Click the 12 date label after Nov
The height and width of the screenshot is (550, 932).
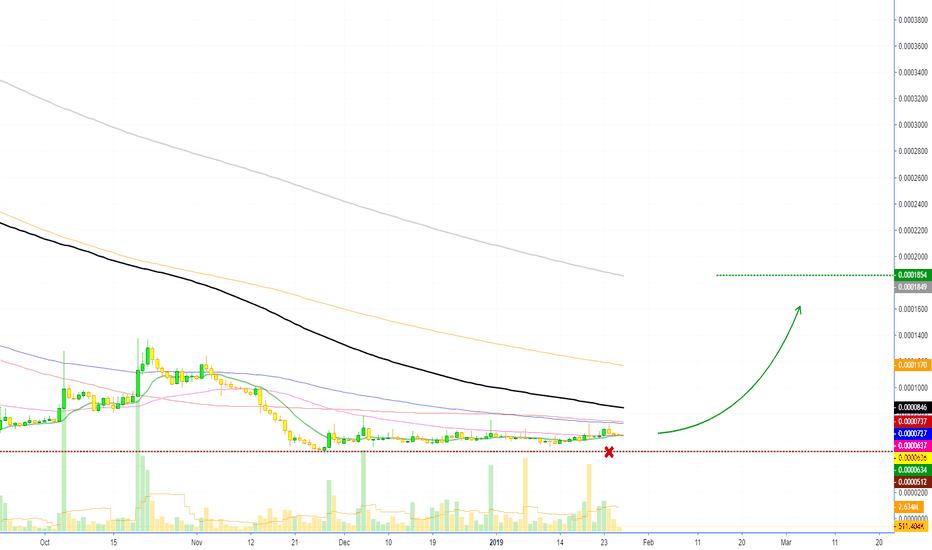point(251,542)
